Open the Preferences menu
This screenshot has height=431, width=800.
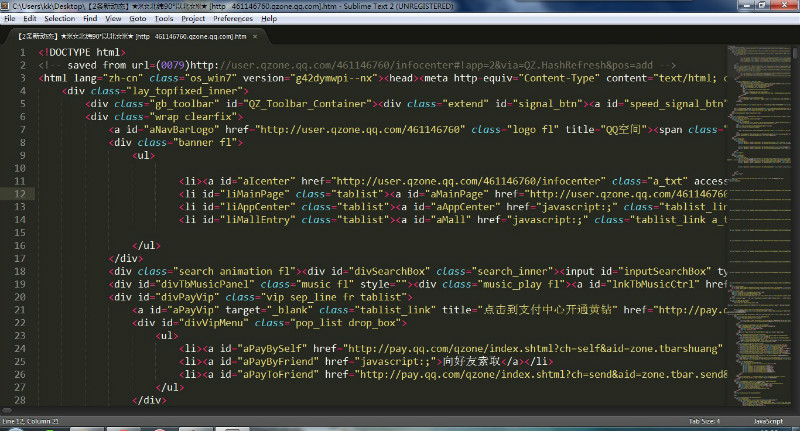(x=233, y=18)
